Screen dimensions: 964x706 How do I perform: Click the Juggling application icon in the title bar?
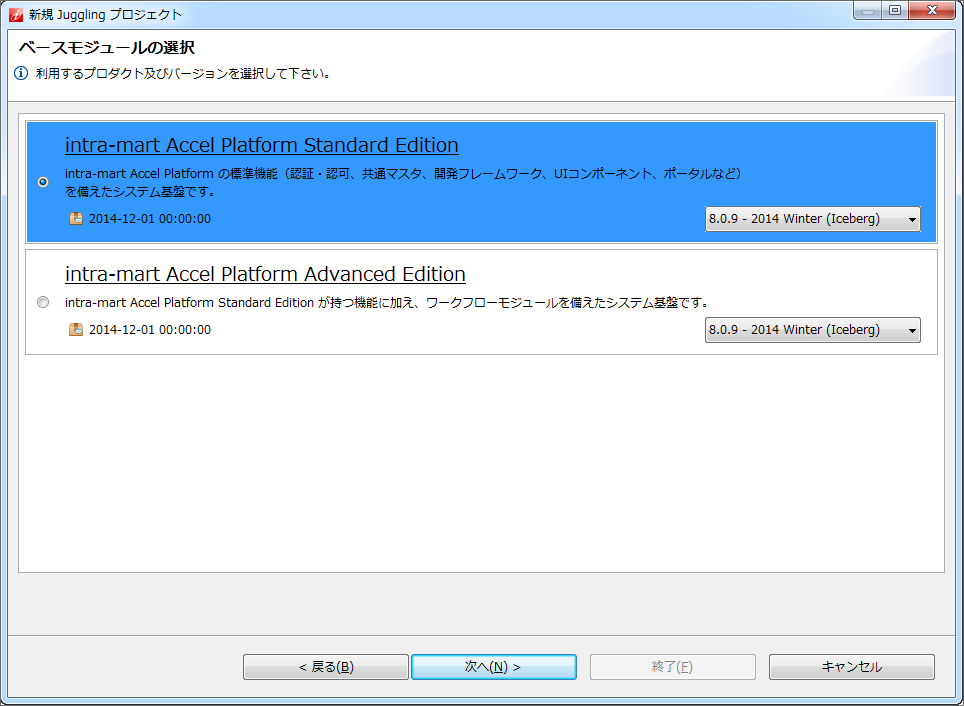click(x=15, y=14)
